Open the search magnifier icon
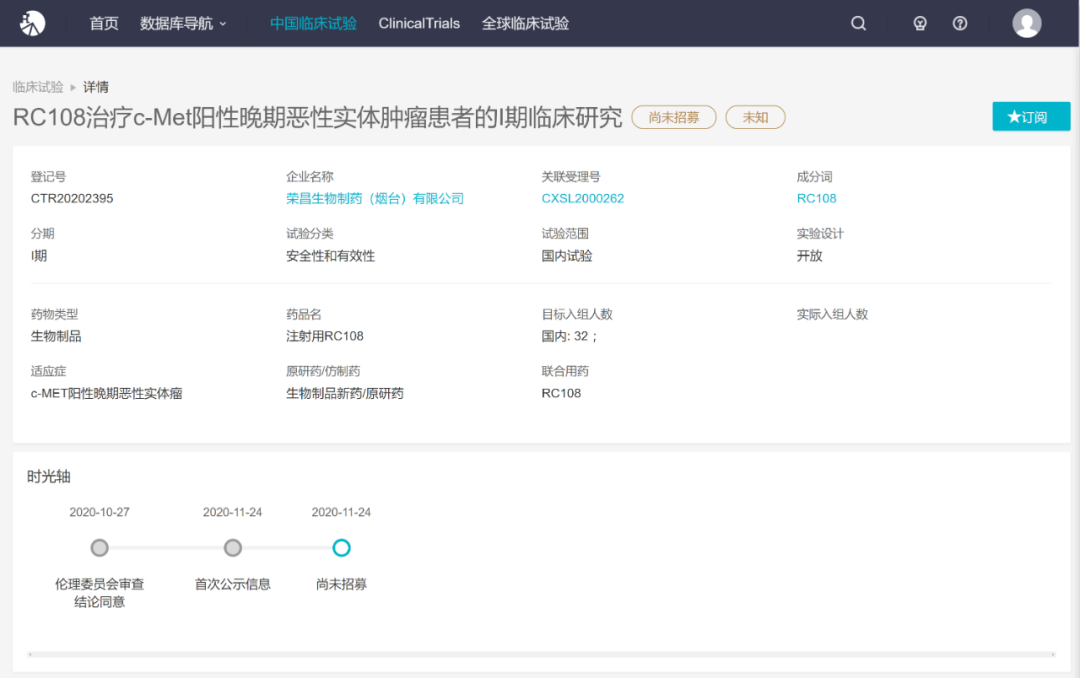The height and width of the screenshot is (678, 1080). coord(858,23)
